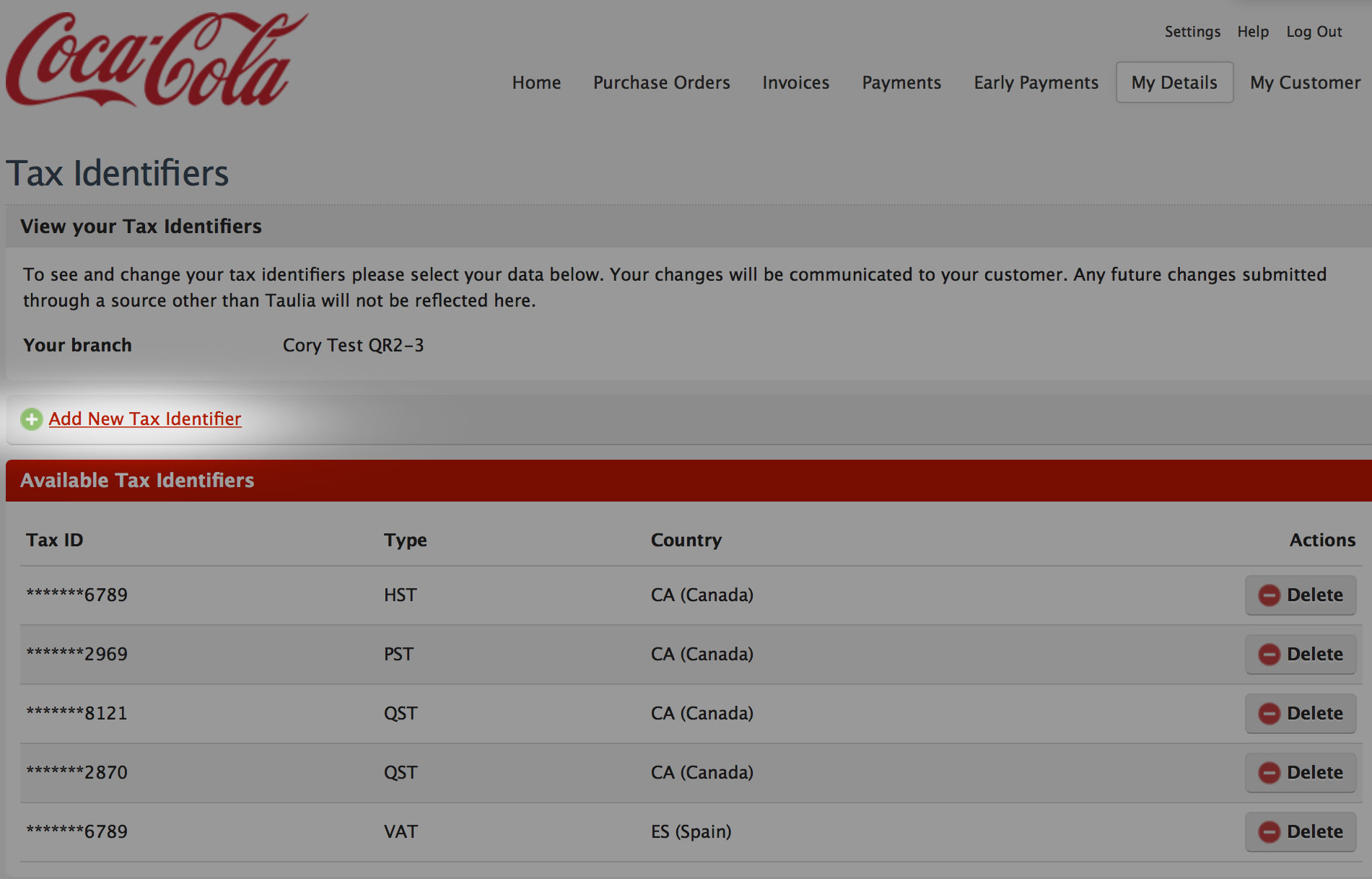Click red minus icon for ID ending 8121

[x=1269, y=714]
